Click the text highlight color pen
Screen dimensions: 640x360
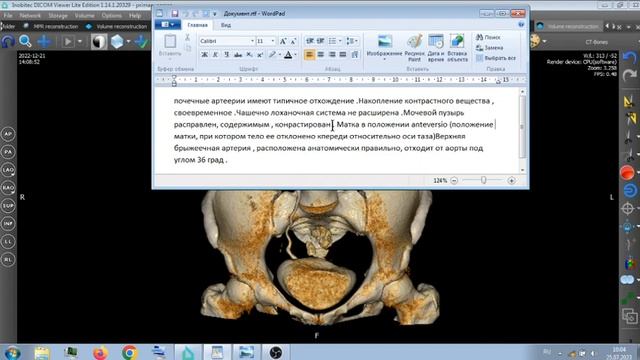click(272, 55)
